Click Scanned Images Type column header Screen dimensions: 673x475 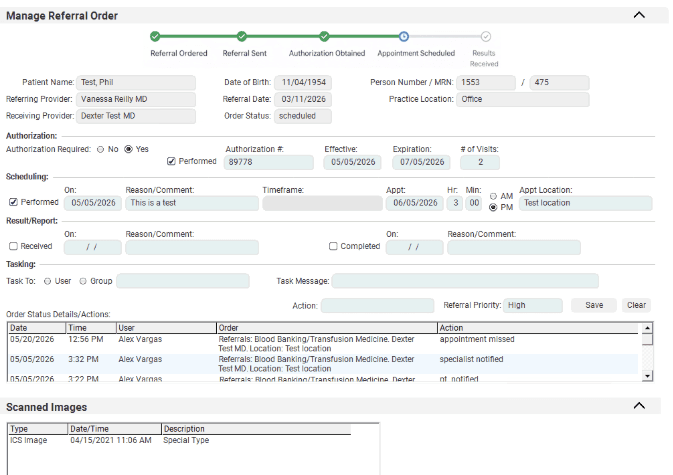point(38,429)
